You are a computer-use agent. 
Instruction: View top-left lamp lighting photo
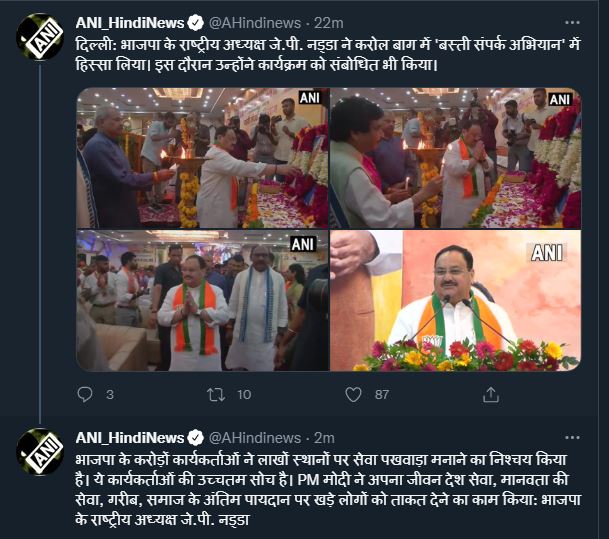202,158
